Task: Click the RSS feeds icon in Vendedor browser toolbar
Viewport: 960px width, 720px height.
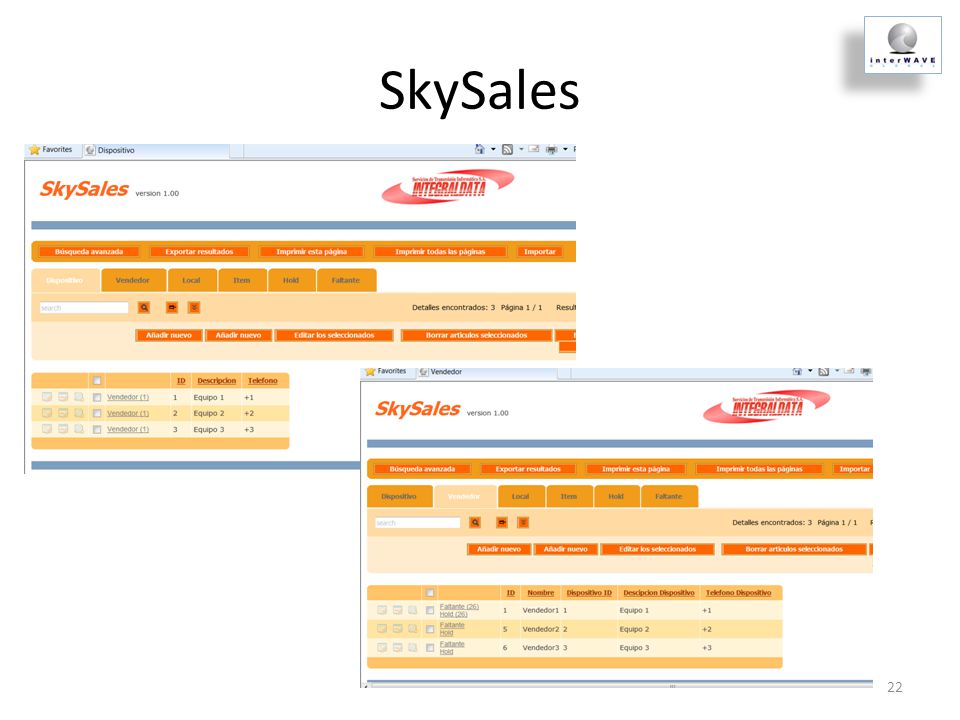Action: (823, 372)
